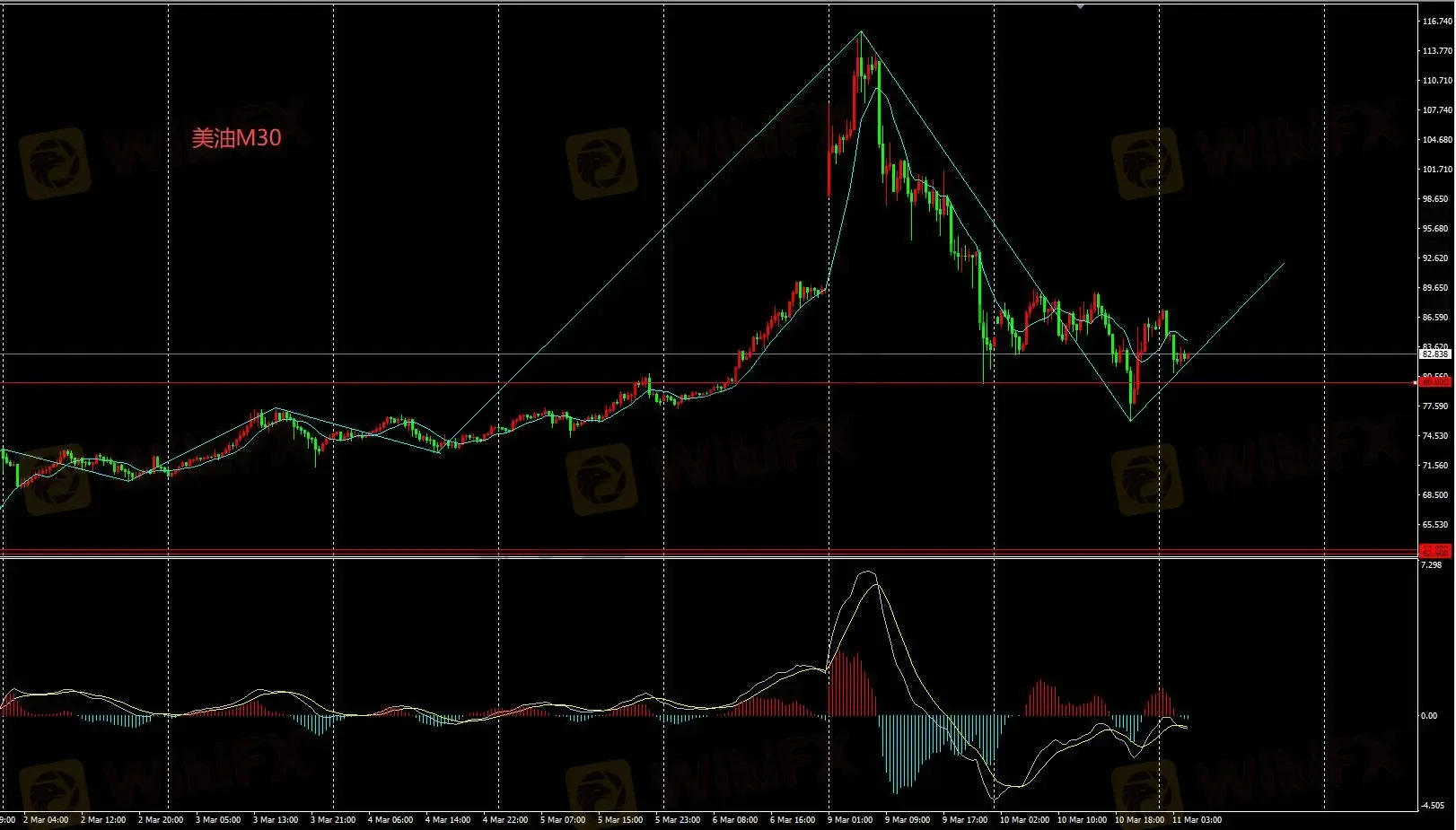Click the 4 Mar 22:00 time label
The height and width of the screenshot is (830, 1456).
pyautogui.click(x=505, y=820)
